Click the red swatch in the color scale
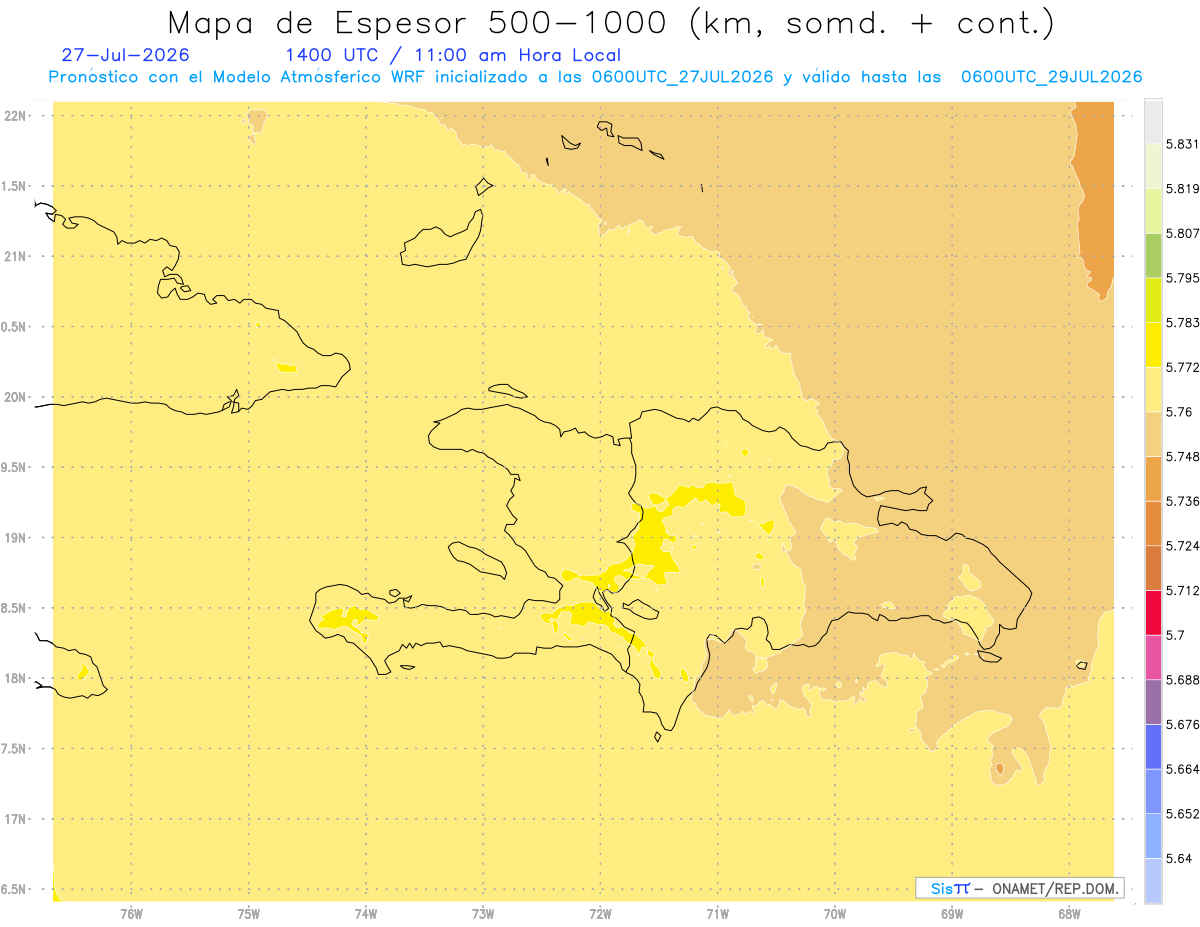 (x=1153, y=612)
